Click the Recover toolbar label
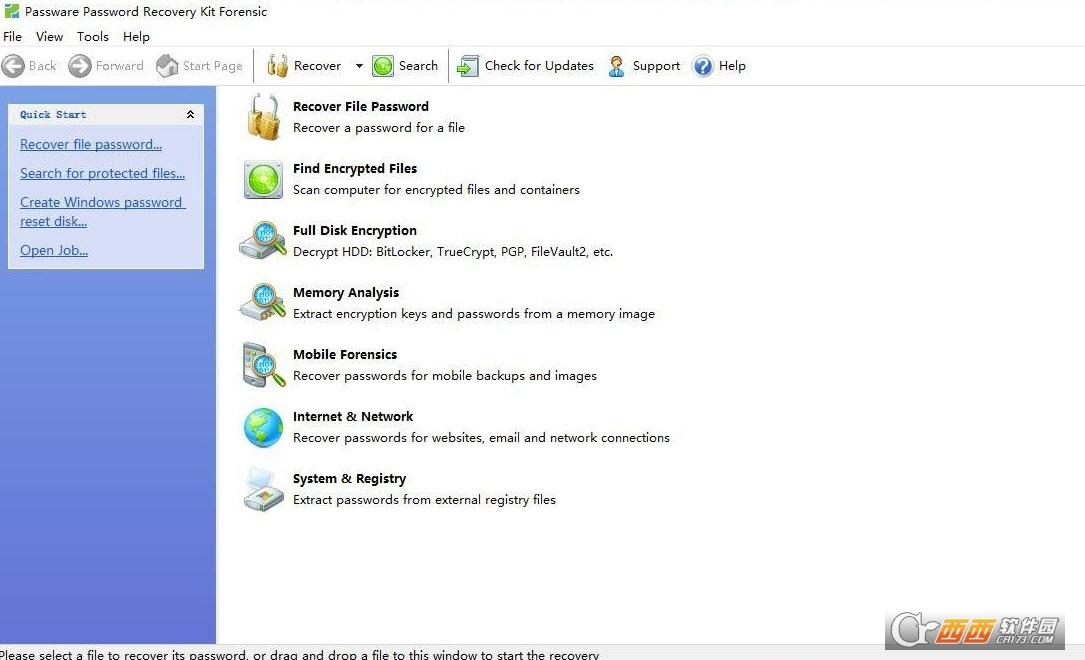The height and width of the screenshot is (660, 1085). tap(318, 66)
